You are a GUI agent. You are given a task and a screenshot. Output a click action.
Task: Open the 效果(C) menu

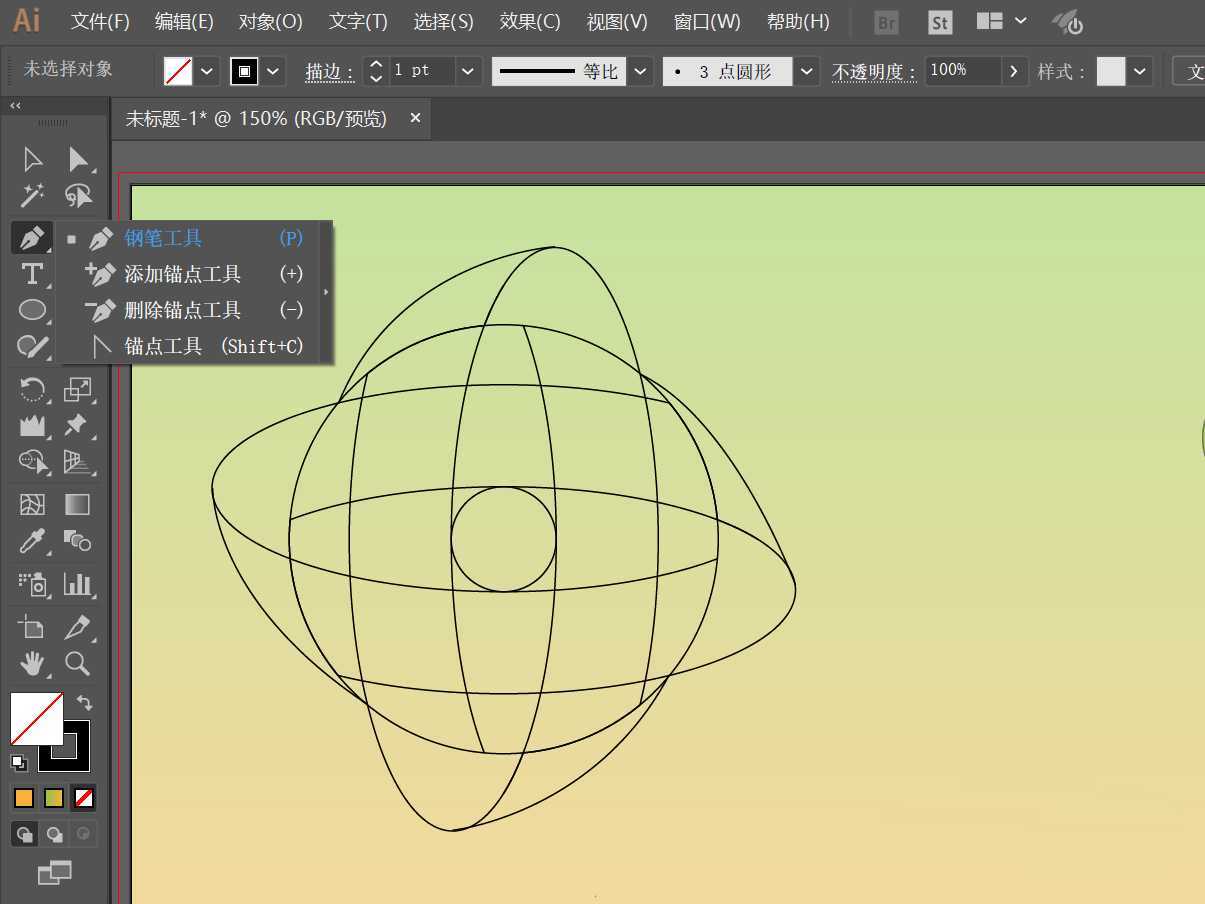pyautogui.click(x=530, y=21)
